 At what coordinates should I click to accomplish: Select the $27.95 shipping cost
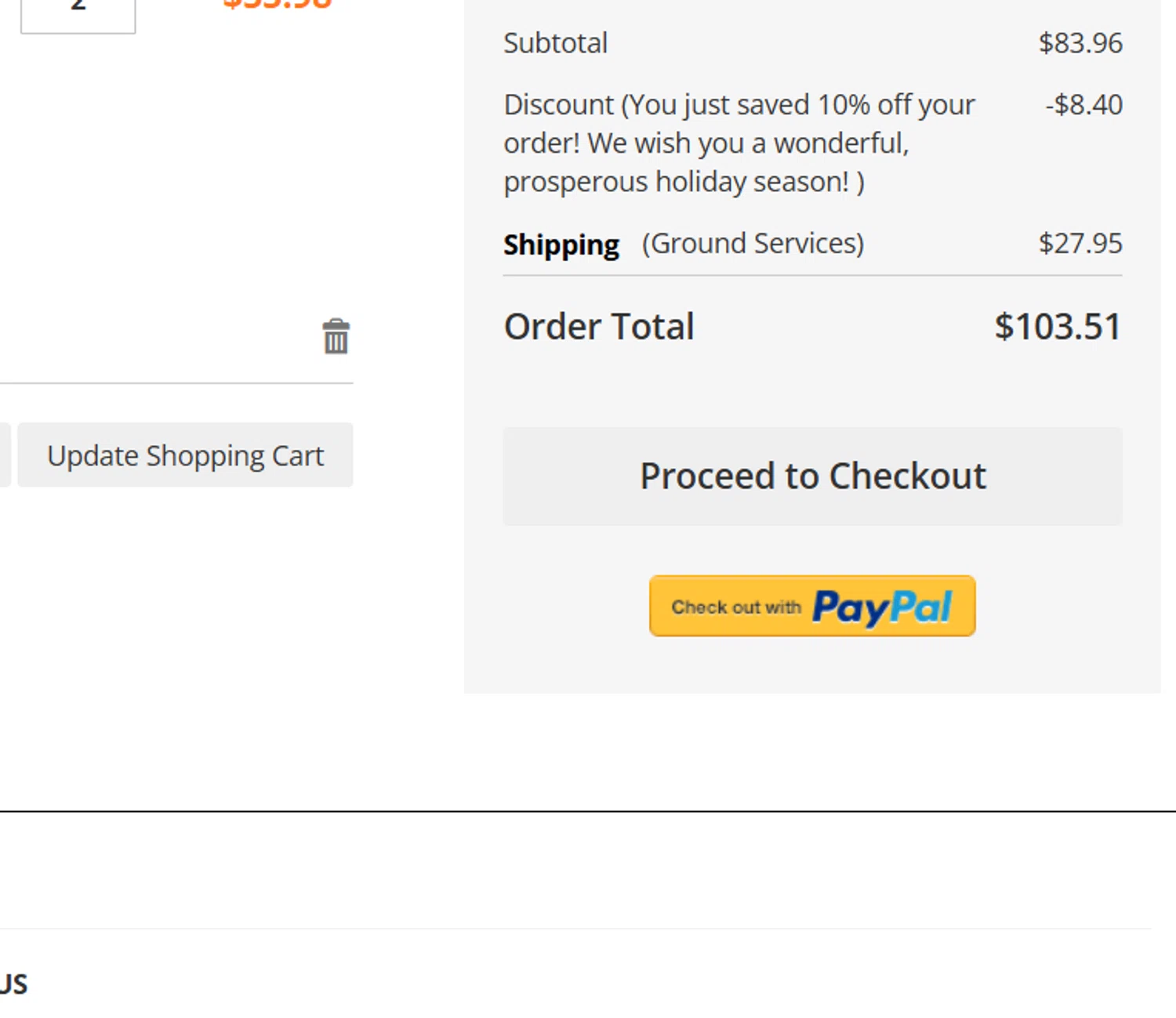click(1080, 244)
